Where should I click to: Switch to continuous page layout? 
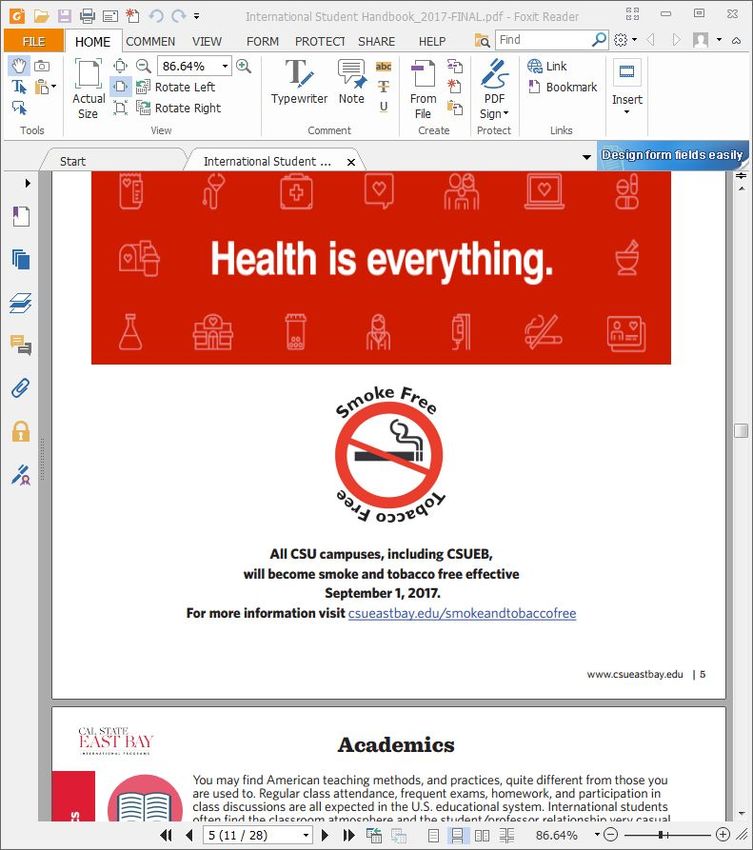click(457, 835)
